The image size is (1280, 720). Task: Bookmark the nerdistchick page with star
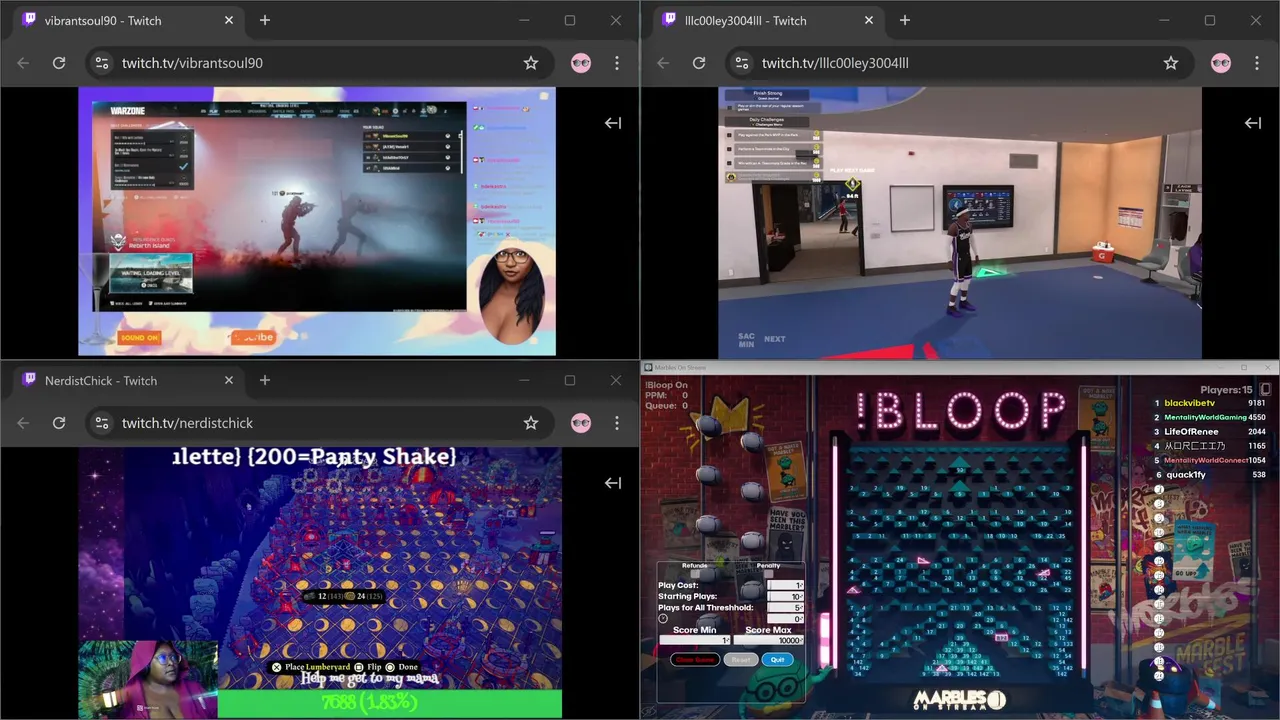point(531,423)
